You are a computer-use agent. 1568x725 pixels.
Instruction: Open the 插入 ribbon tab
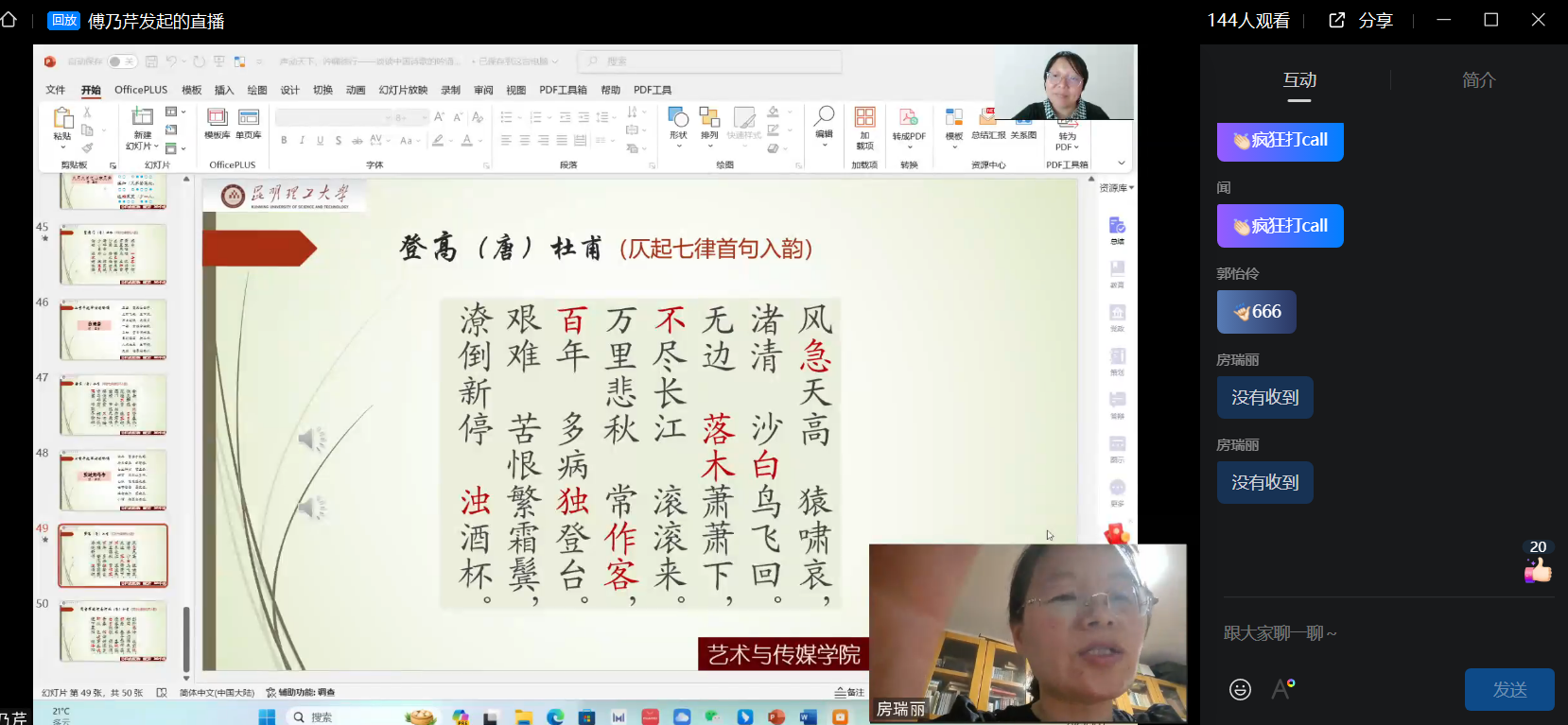click(224, 90)
